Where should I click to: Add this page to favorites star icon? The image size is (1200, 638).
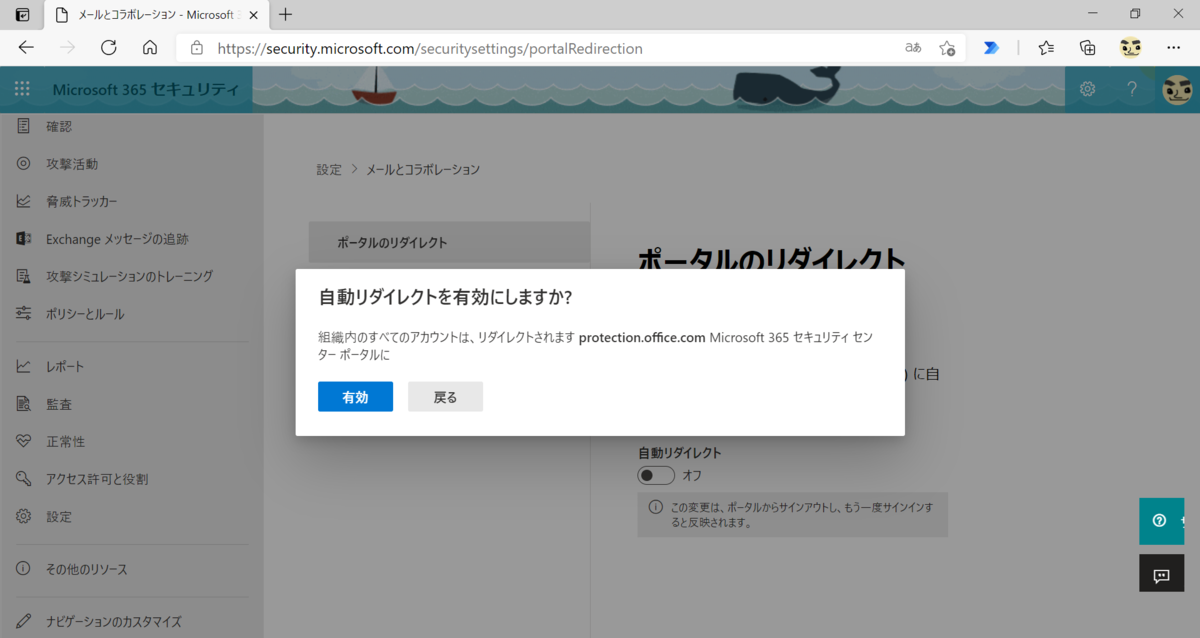[946, 47]
